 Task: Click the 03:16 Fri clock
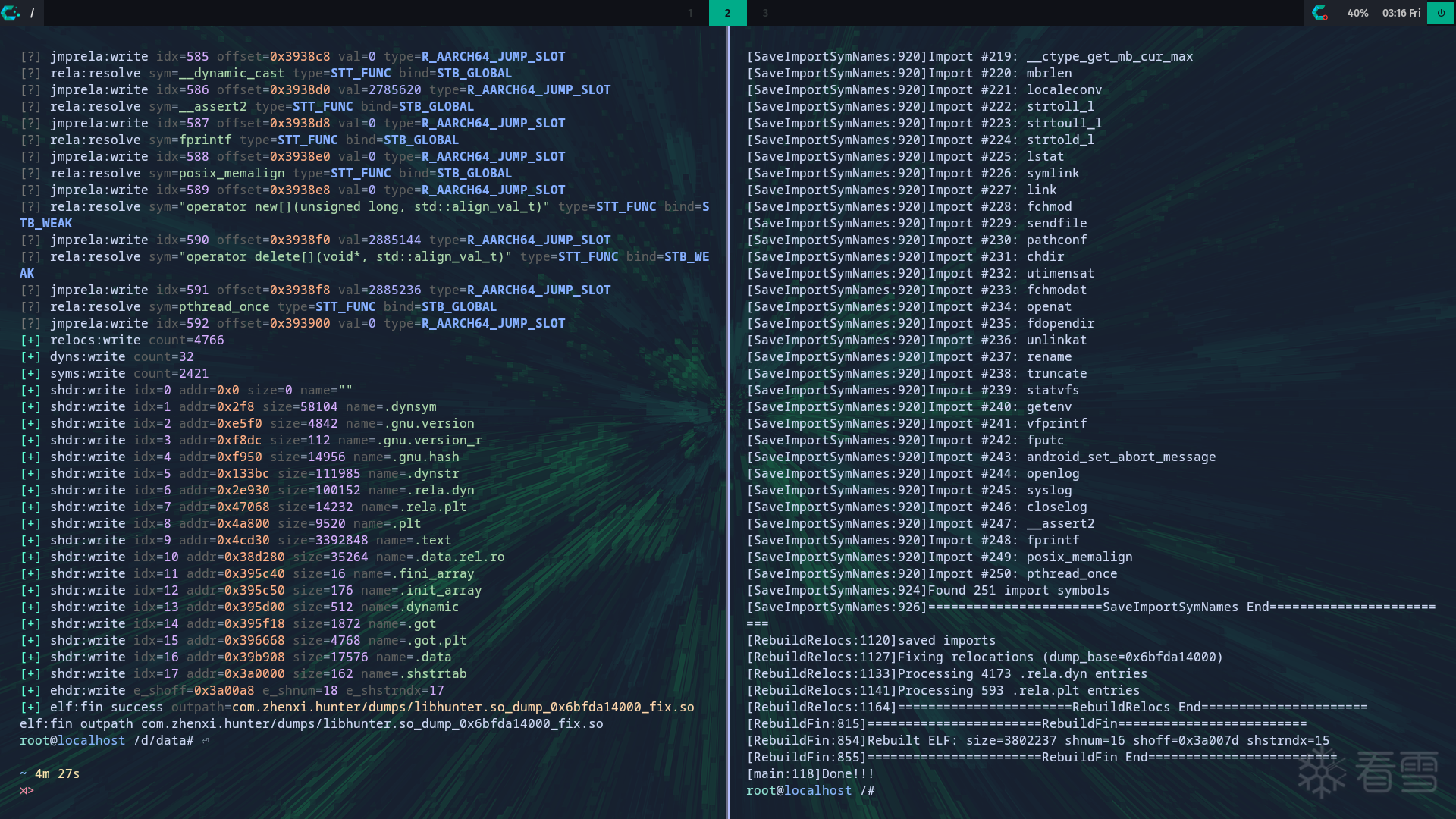[x=1401, y=13]
